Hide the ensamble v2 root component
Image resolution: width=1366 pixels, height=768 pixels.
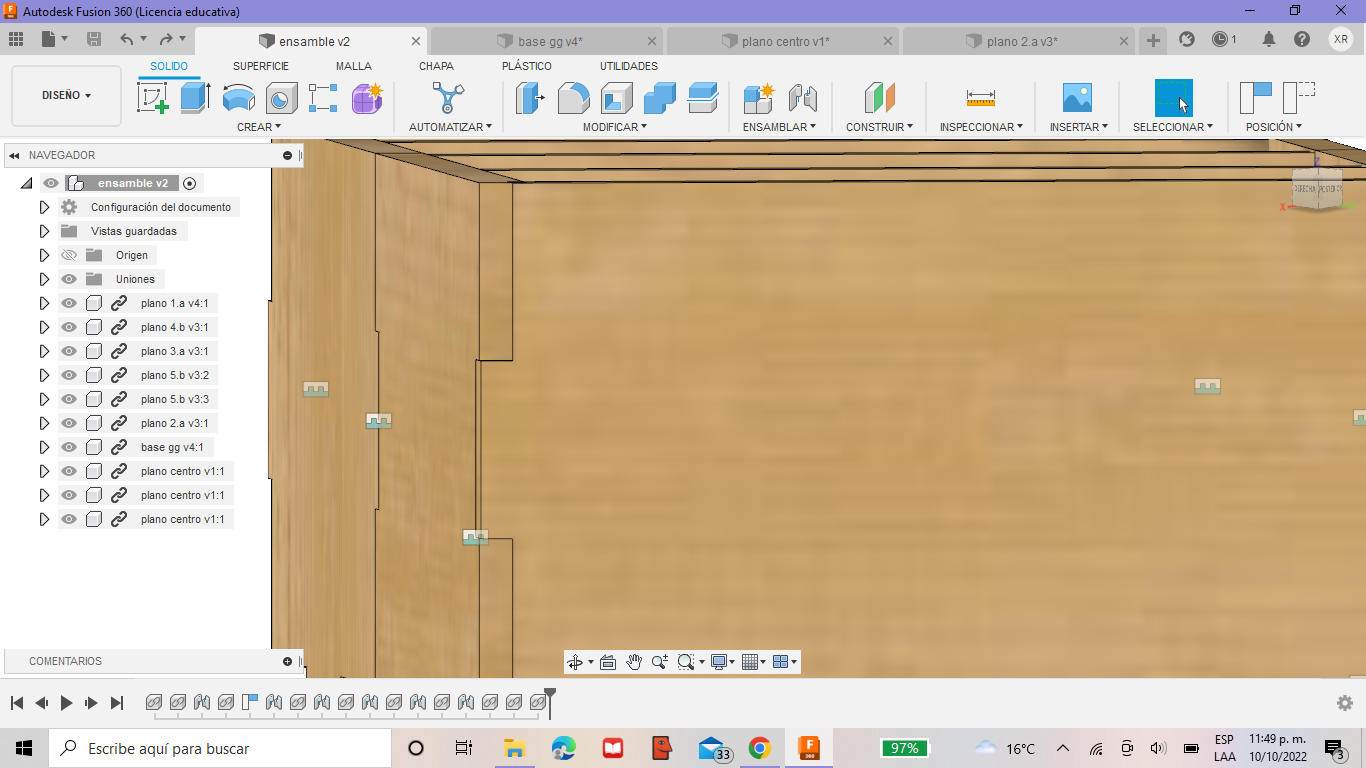tap(51, 183)
